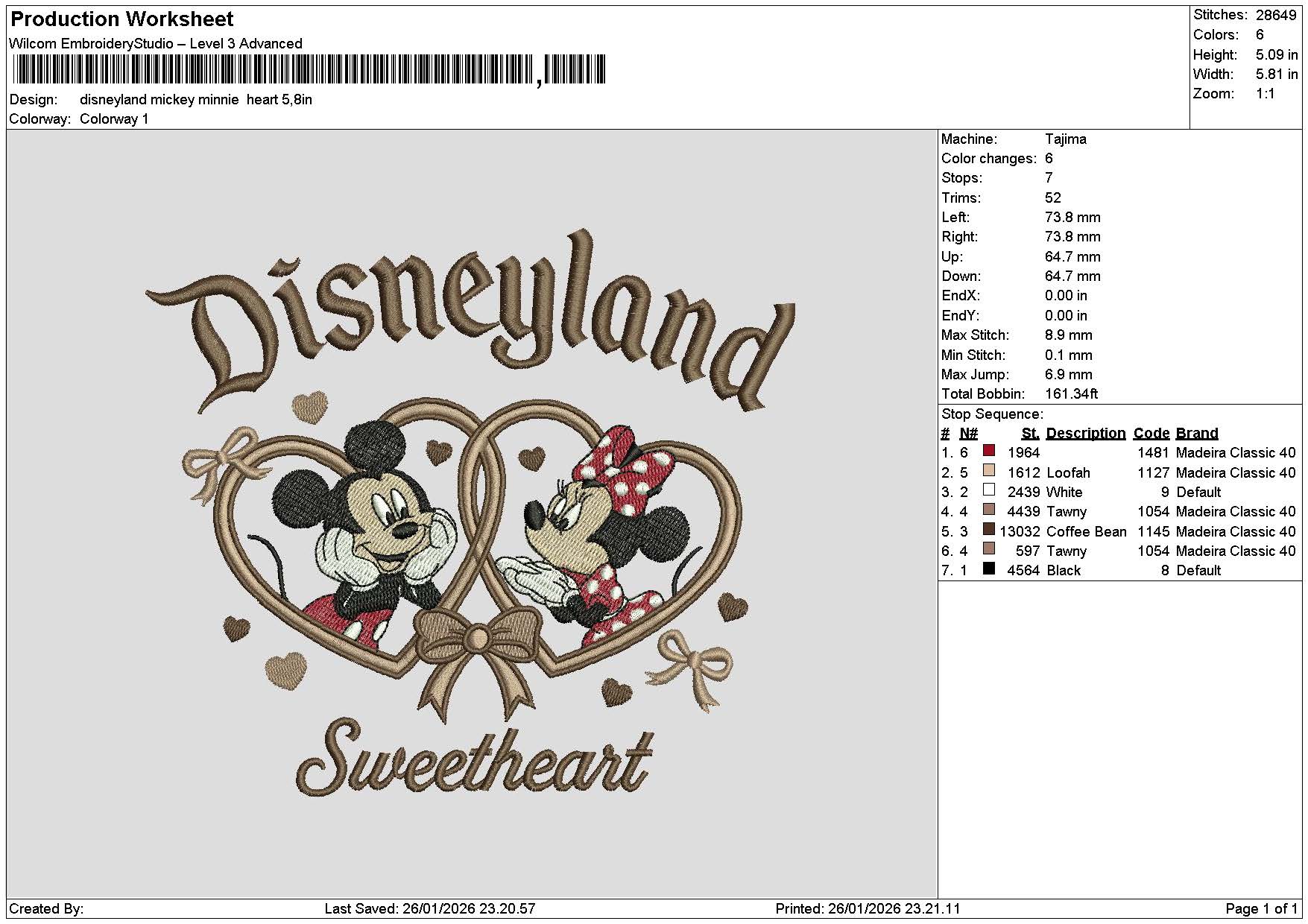Click the "Stop Sequence:" heading
Image resolution: width=1308 pixels, height=924 pixels.
pos(993,414)
